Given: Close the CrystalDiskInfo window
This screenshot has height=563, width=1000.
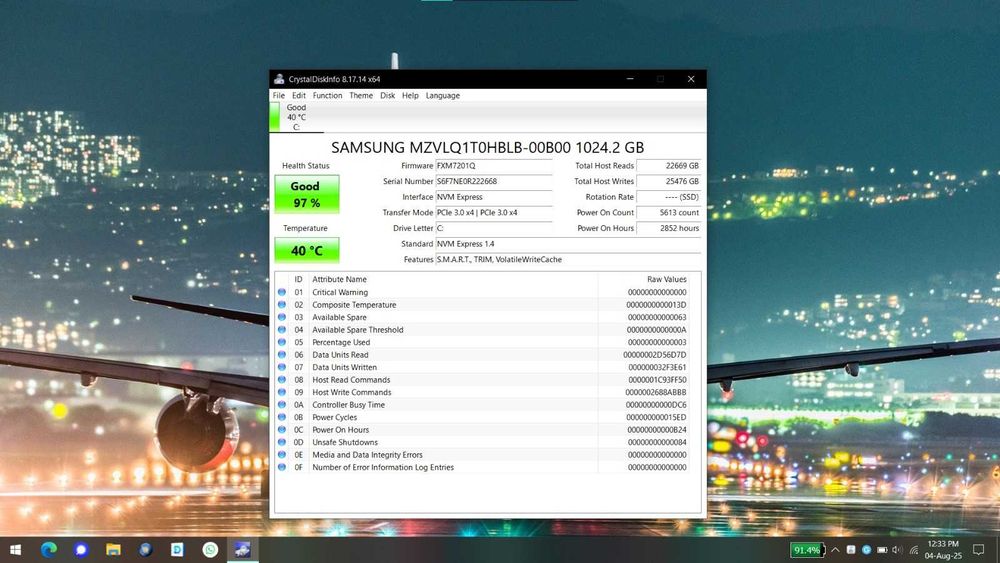Looking at the screenshot, I should 691,79.
